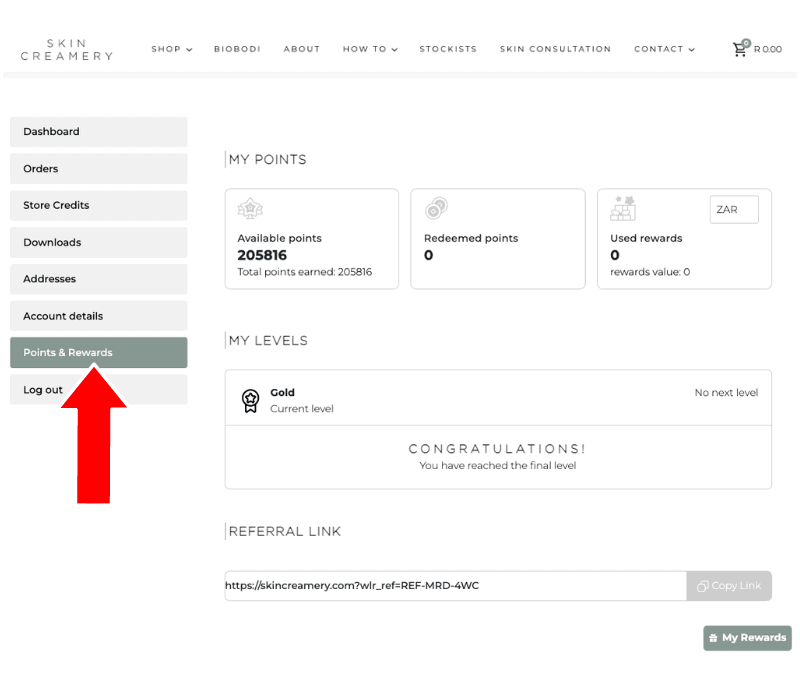Open the Biobodi menu item

coord(237,49)
